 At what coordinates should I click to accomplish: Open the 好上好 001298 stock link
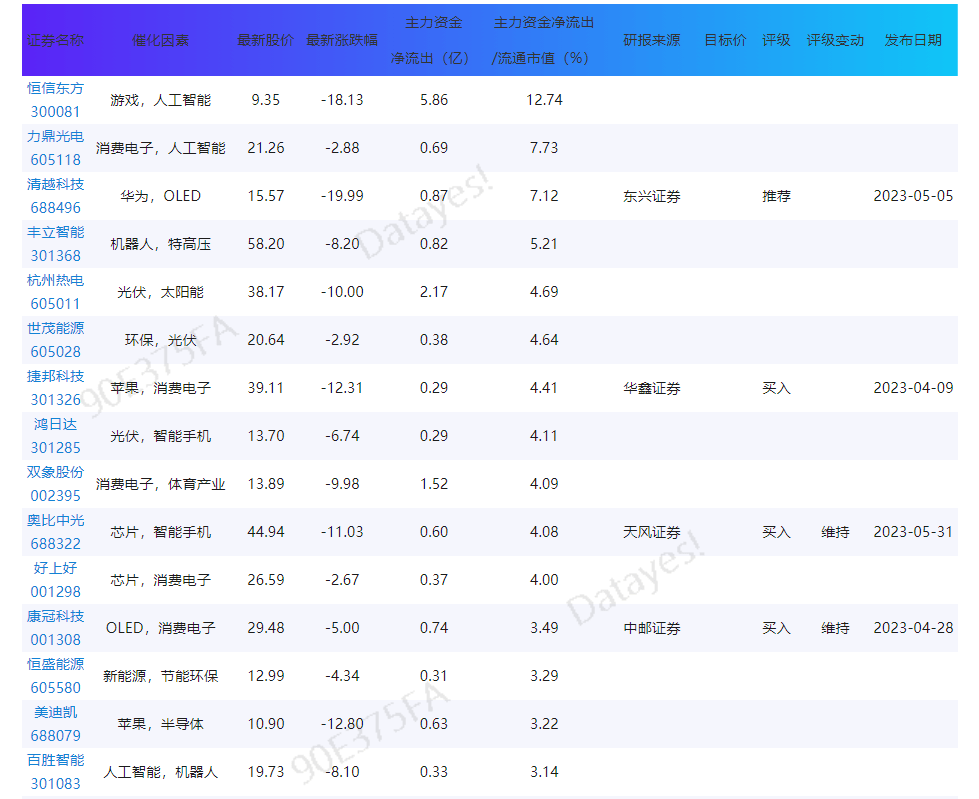coord(55,581)
